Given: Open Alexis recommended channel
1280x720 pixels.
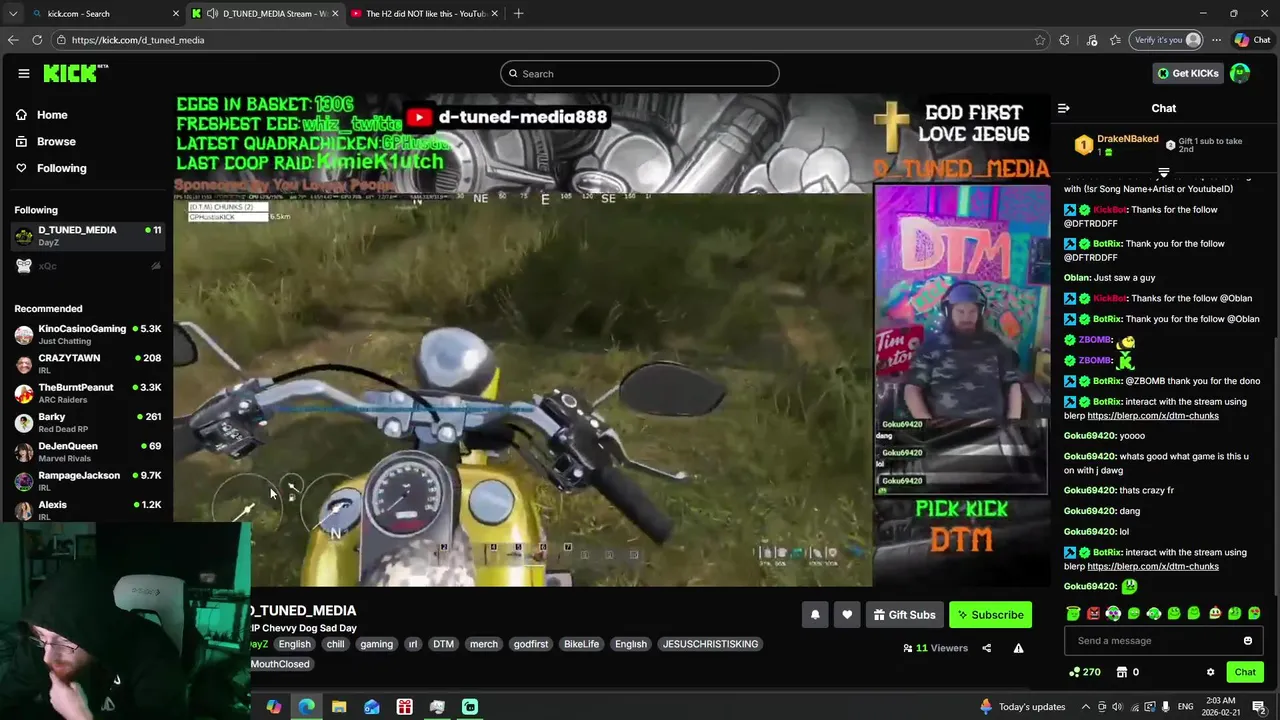Looking at the screenshot, I should pos(88,510).
